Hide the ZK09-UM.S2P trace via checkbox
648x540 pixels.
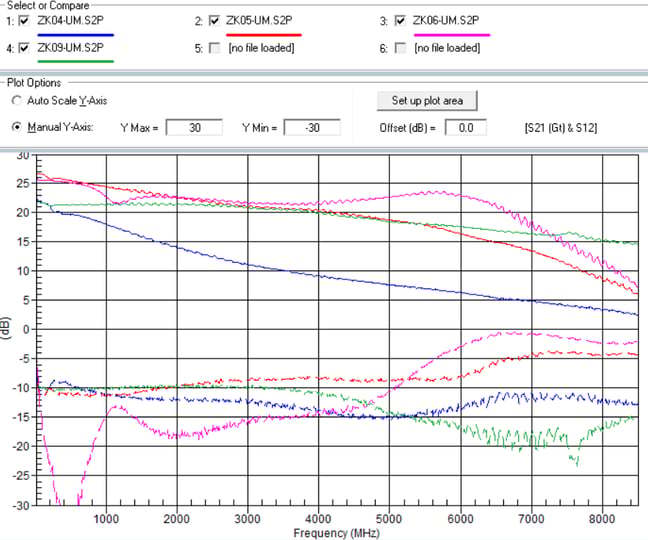pyautogui.click(x=26, y=47)
